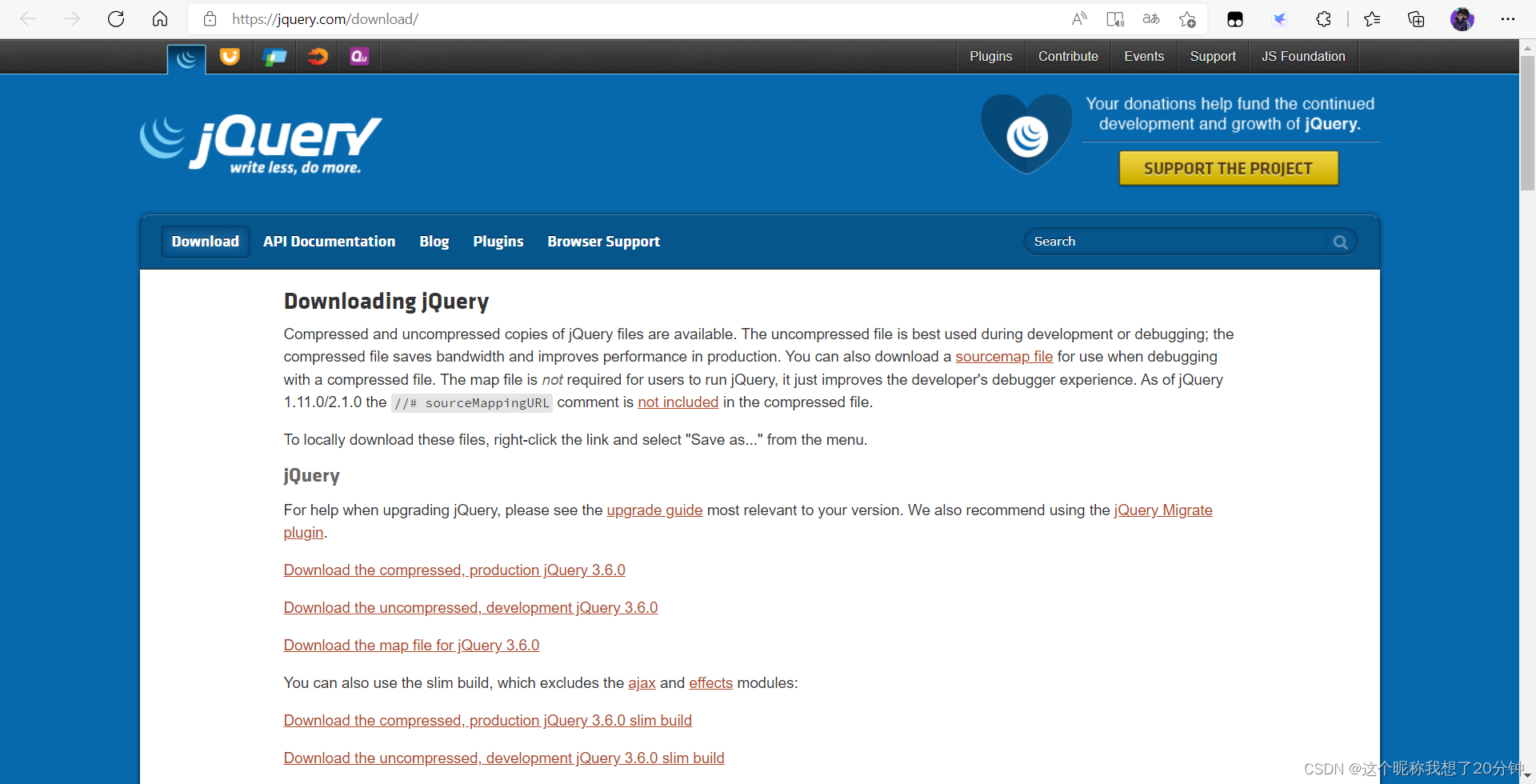Download uncompressed development jQuery 3.6.0
The image size is (1536, 784).
click(x=470, y=608)
